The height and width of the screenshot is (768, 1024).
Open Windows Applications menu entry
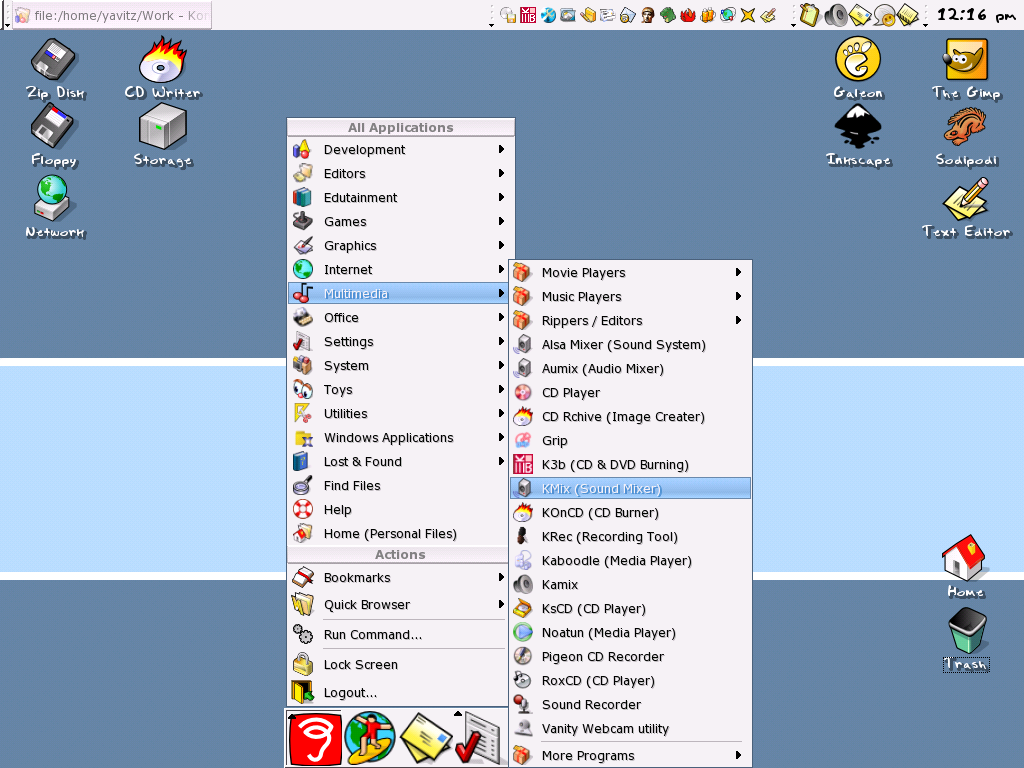click(400, 438)
